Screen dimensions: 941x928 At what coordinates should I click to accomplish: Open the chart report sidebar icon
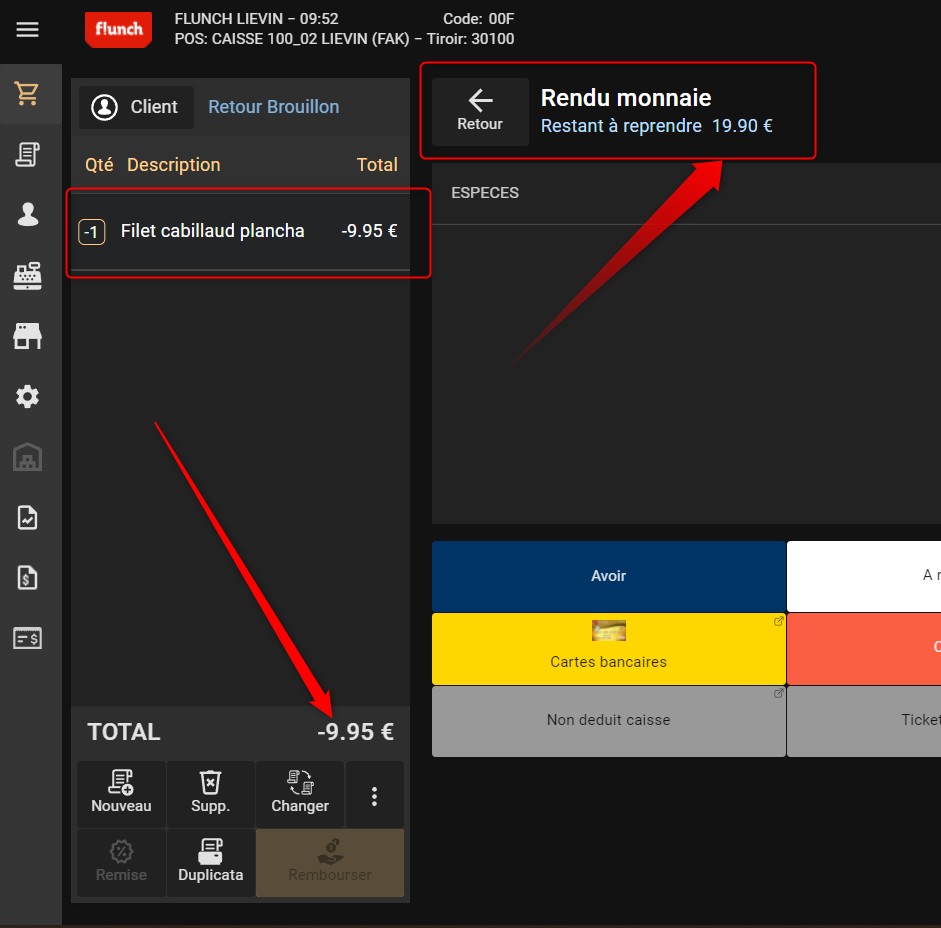28,518
